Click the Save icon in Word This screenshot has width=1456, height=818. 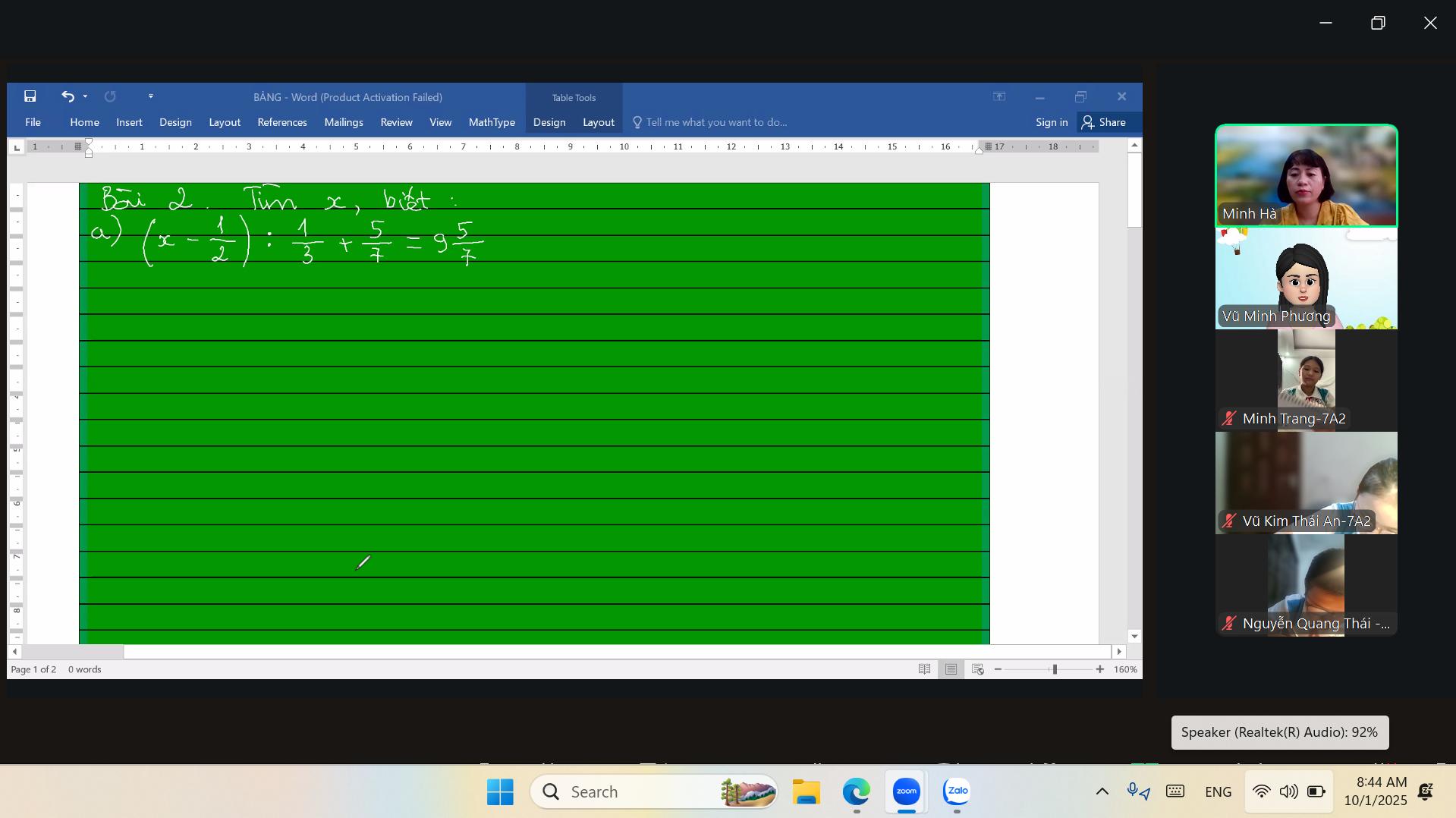tap(30, 96)
